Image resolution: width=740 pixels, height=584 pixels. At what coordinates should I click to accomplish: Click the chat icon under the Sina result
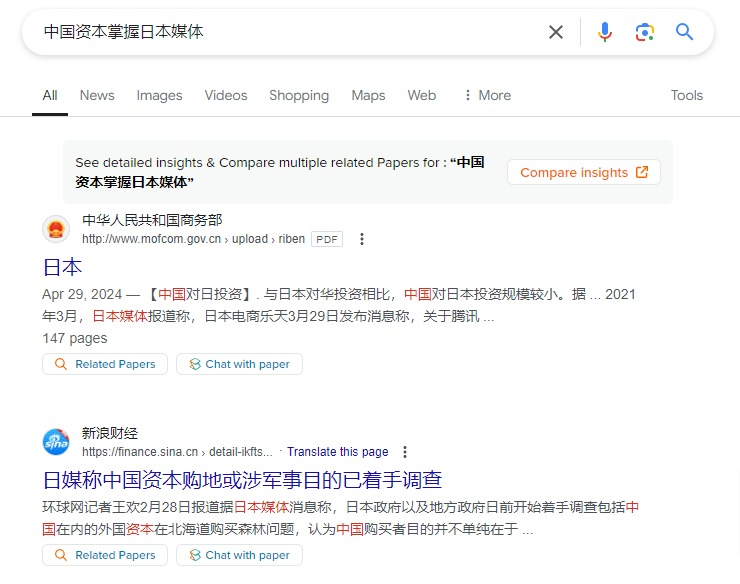pos(195,555)
